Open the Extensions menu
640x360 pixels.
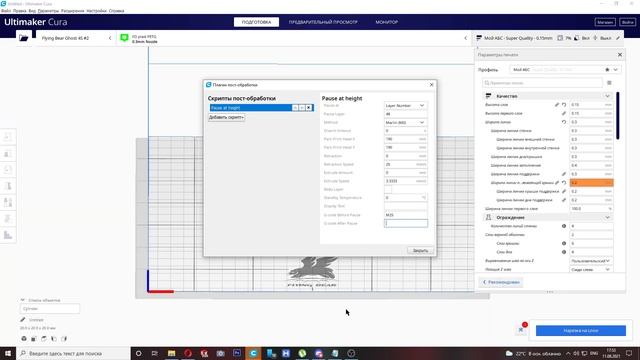73,11
